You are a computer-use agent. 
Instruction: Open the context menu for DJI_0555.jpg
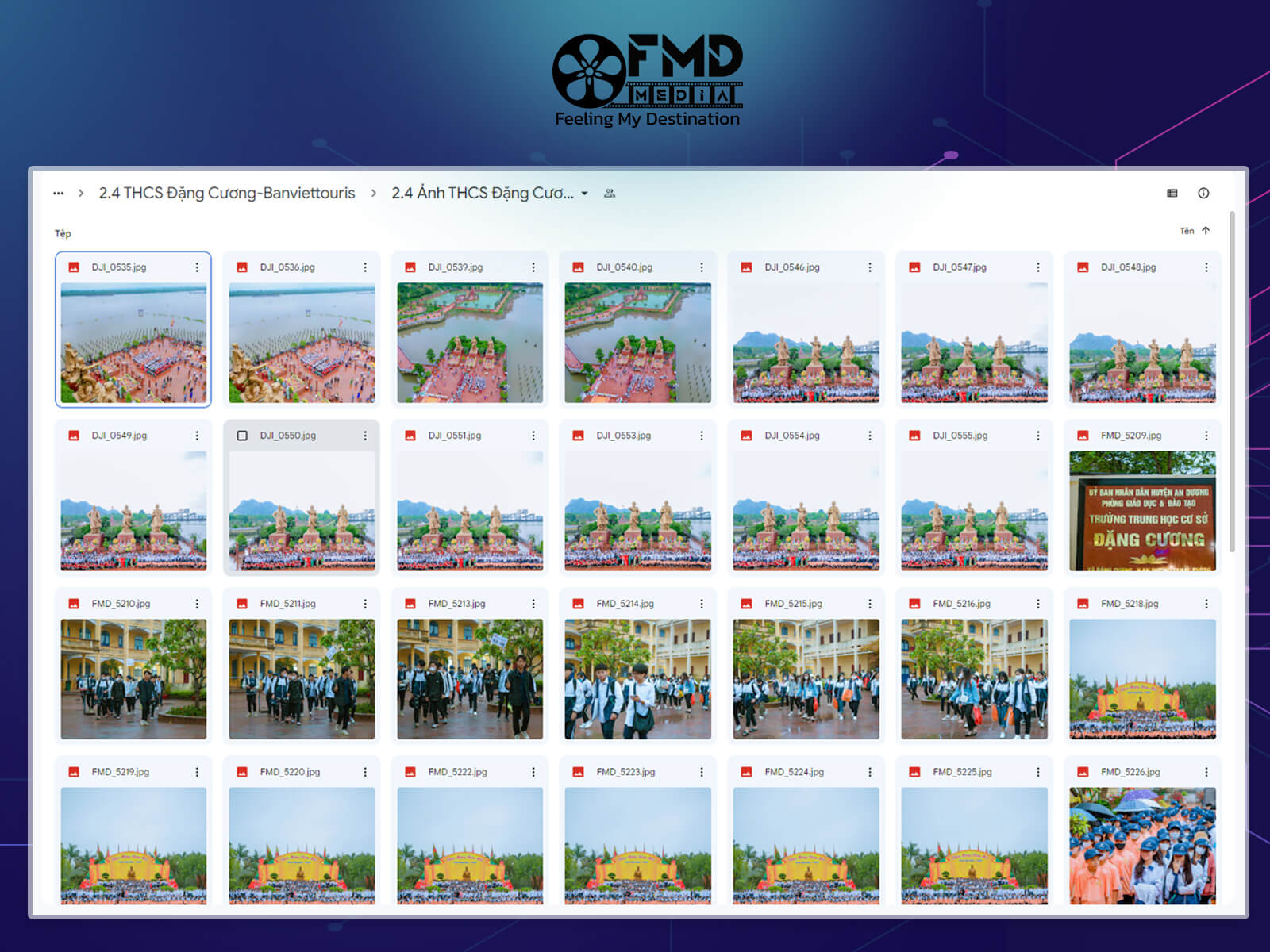pyautogui.click(x=1036, y=436)
